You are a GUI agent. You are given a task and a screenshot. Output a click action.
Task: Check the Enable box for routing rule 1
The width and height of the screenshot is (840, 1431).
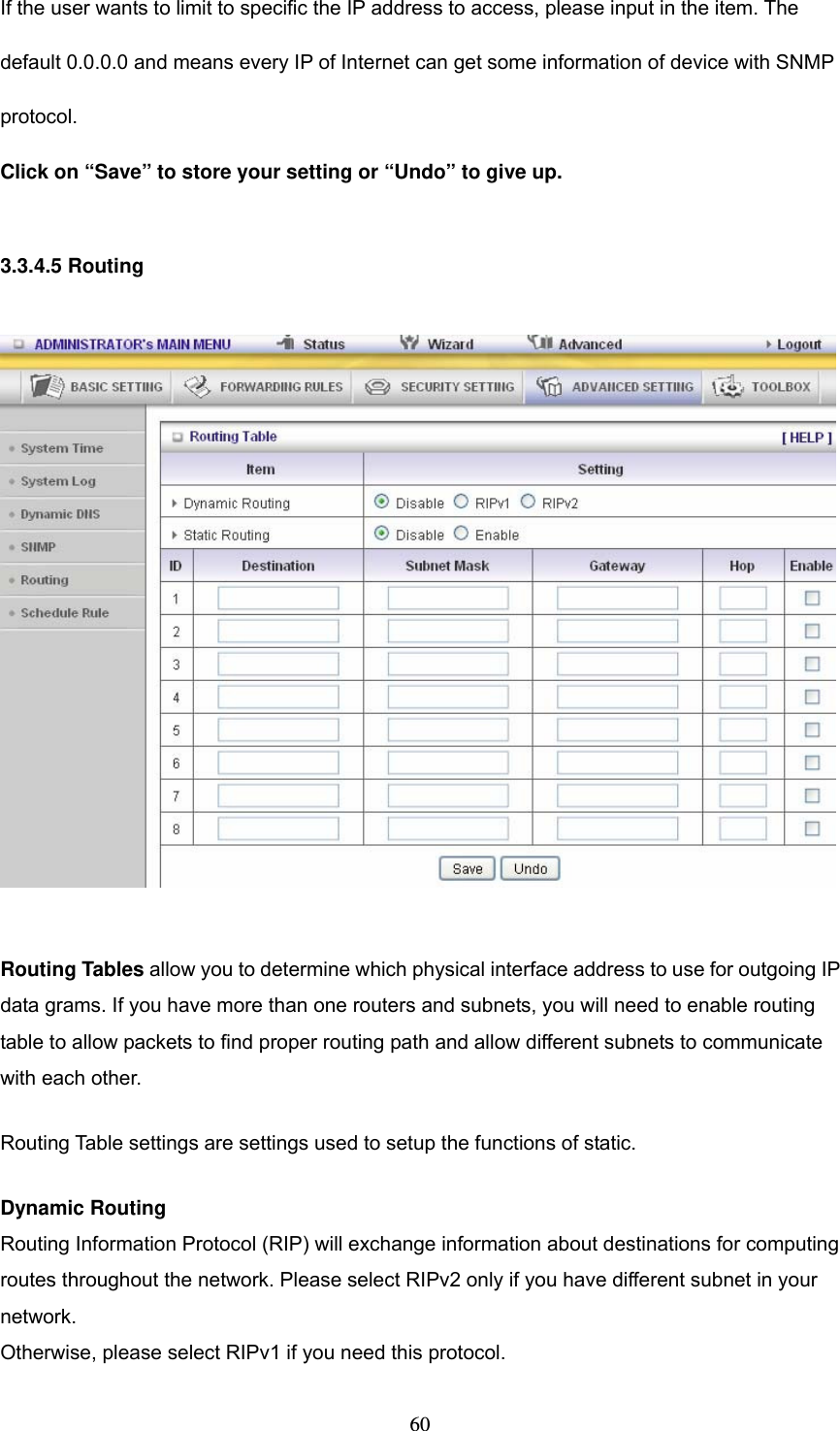[811, 598]
